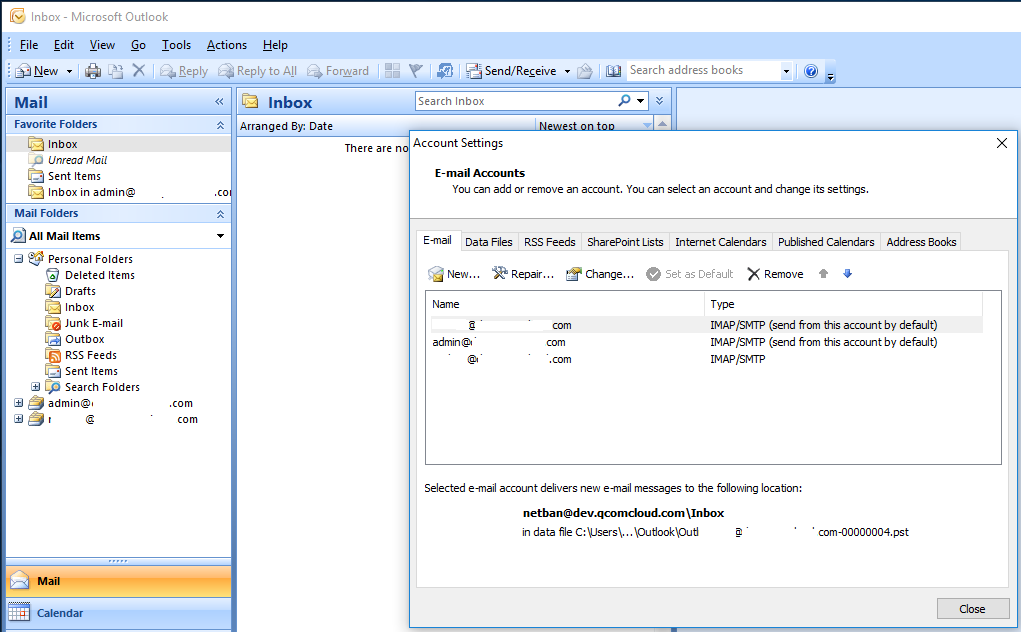Collapse the Favorite Folders section
This screenshot has width=1021, height=632.
(220, 125)
